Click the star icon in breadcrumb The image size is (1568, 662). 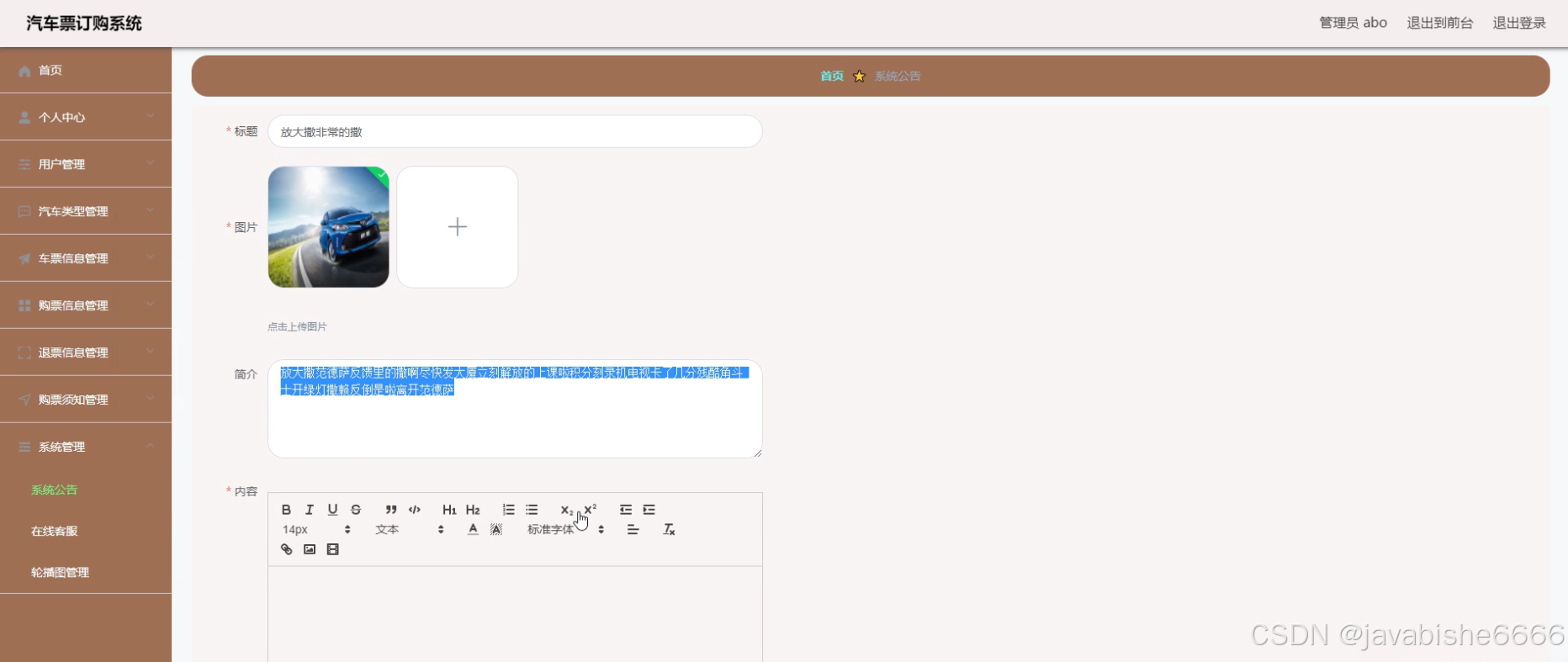[x=859, y=76]
